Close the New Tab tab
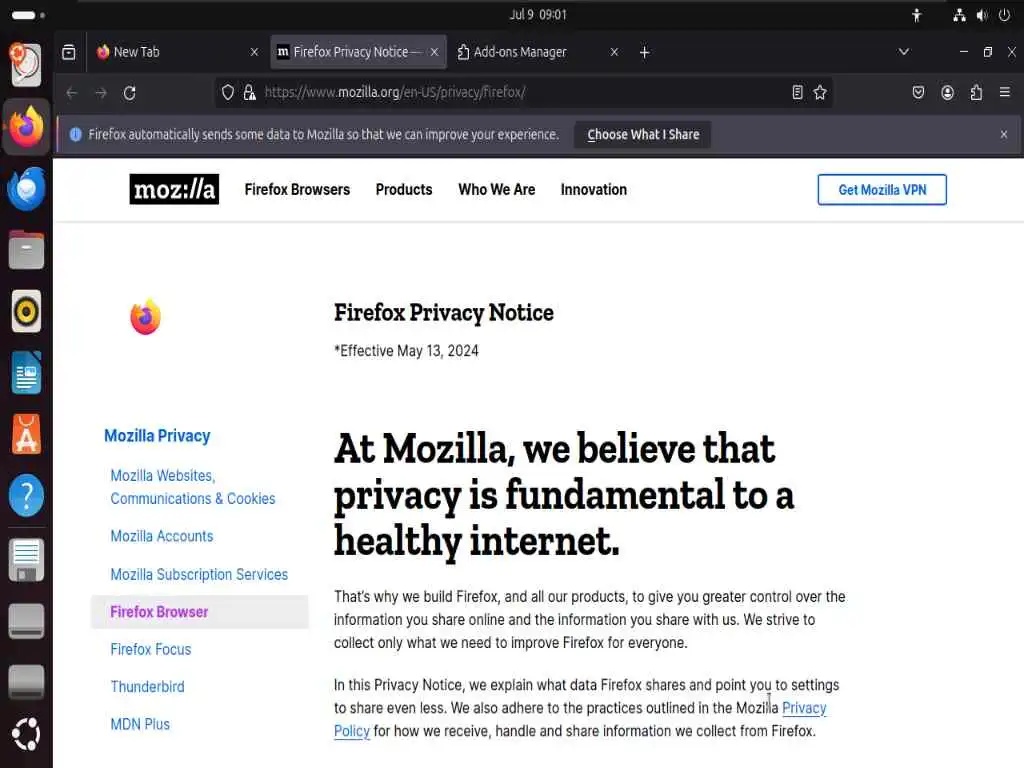1024x768 pixels. point(254,52)
